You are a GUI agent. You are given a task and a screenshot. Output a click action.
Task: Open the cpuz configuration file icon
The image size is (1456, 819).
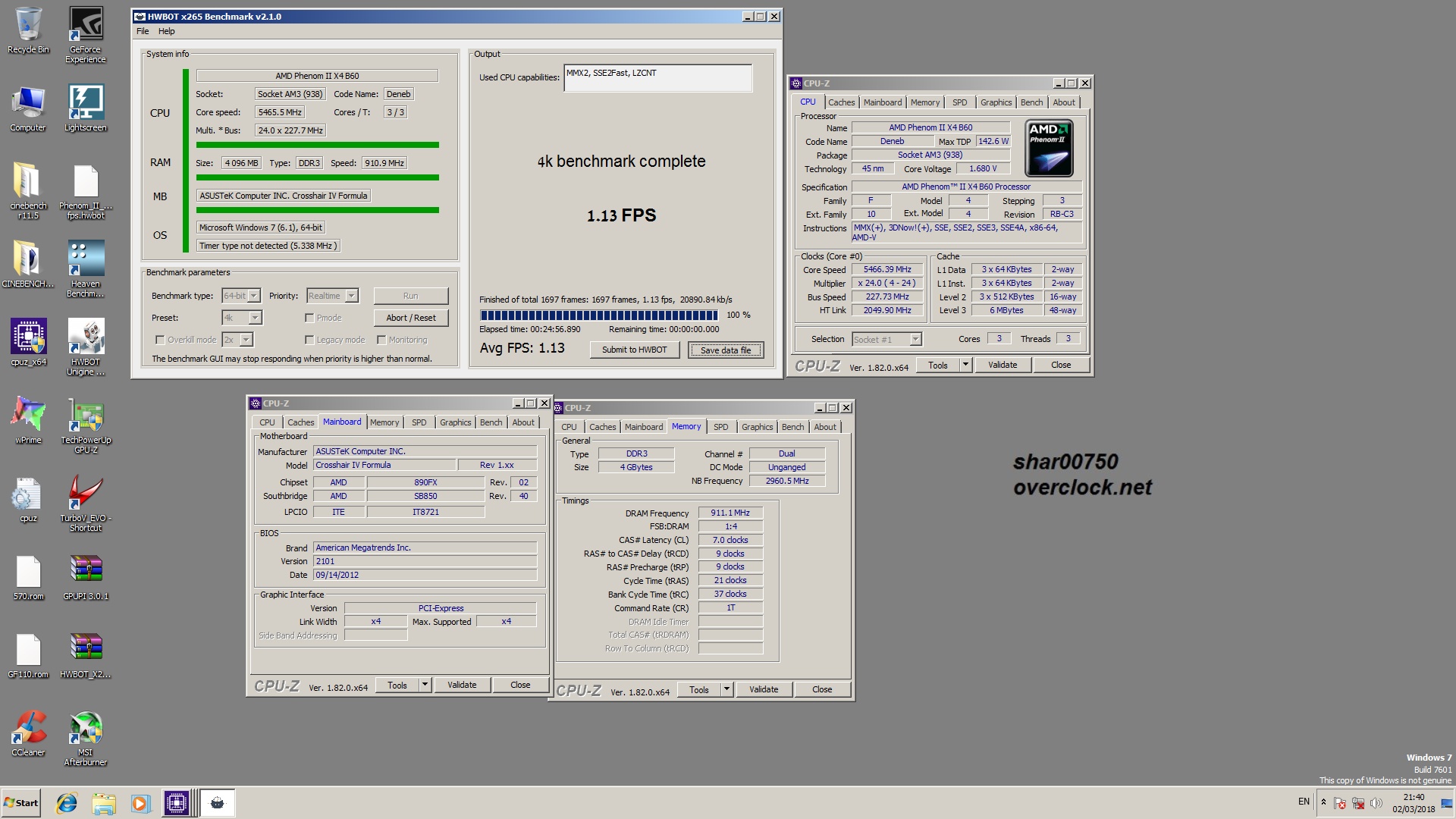pyautogui.click(x=28, y=499)
